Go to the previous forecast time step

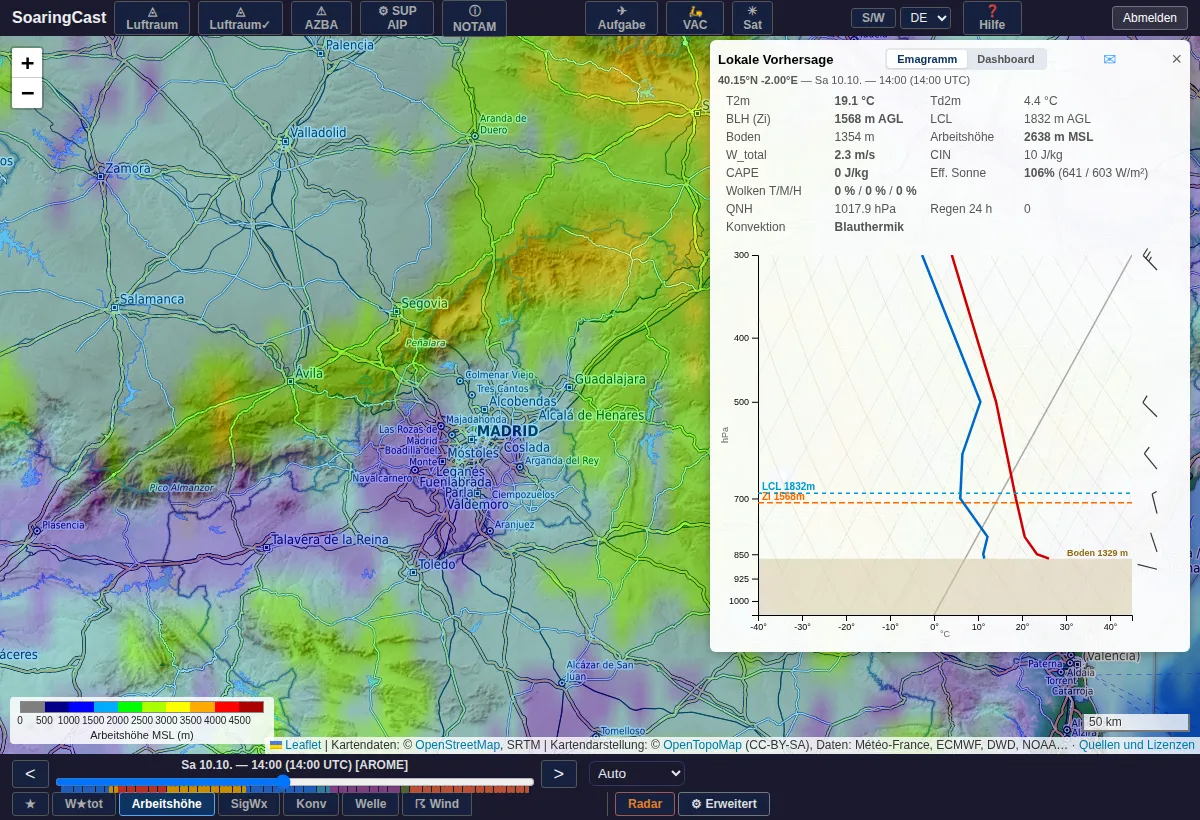30,774
